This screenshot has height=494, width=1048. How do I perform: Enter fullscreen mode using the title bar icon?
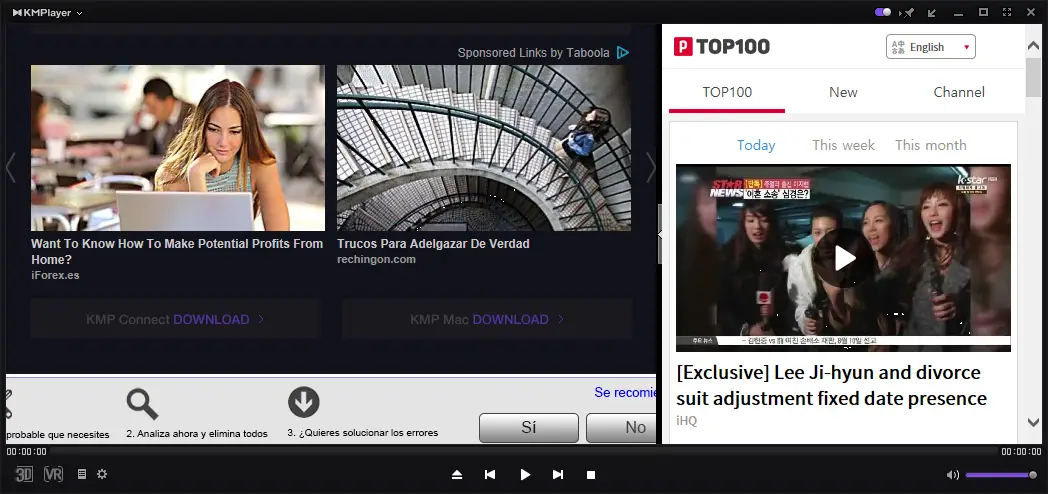1007,13
